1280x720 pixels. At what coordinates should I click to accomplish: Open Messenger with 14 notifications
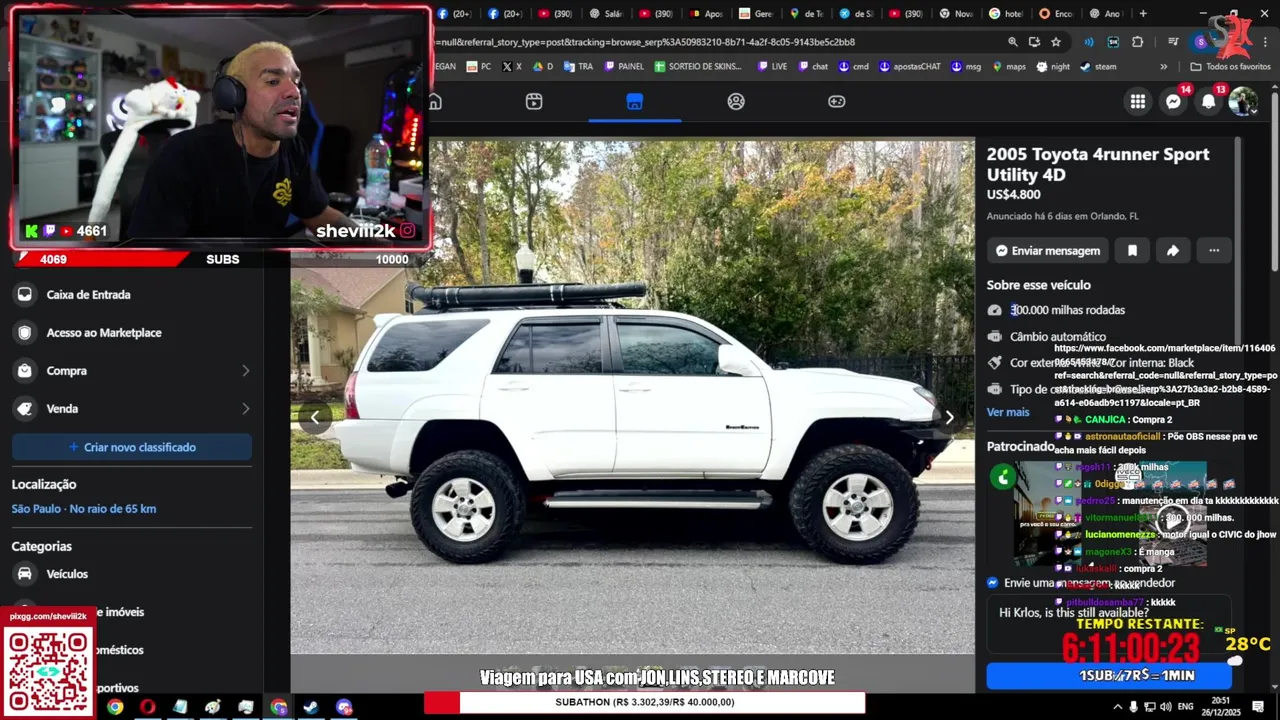(1173, 101)
